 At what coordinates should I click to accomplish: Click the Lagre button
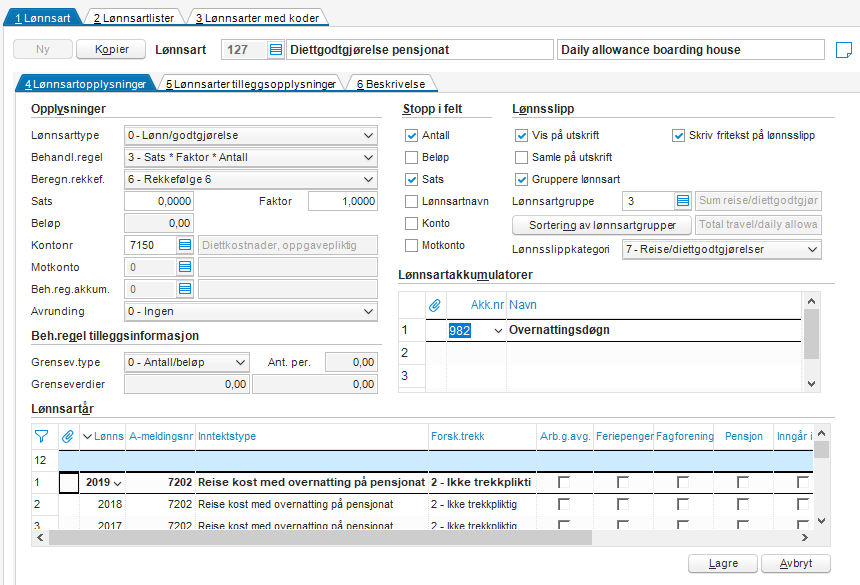tap(723, 564)
